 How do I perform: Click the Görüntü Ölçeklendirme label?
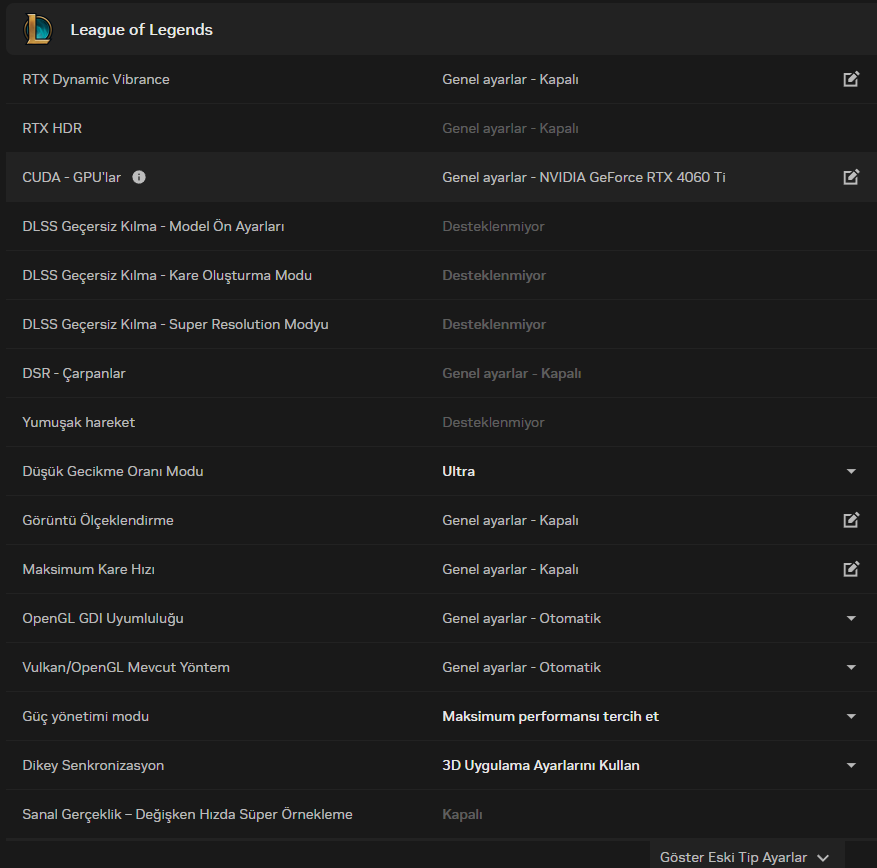tap(98, 520)
